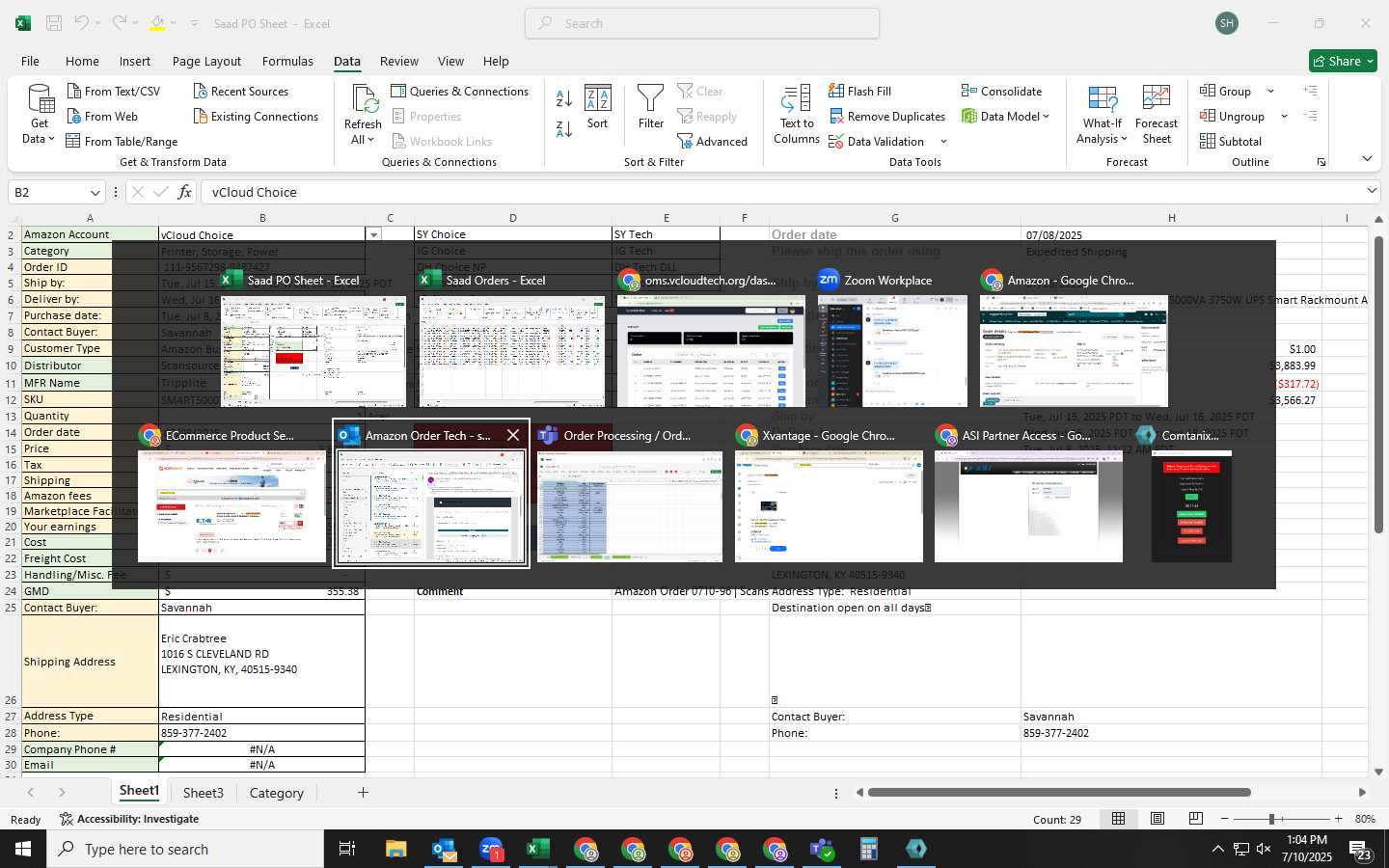Viewport: 1389px width, 868px height.
Task: Expand the Data Validation dropdown arrow
Action: point(943,142)
